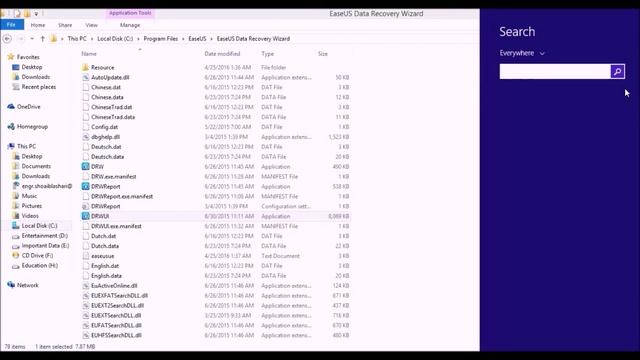The image size is (640, 360).
Task: Open the Everywhere scope dropdown
Action: 522,53
